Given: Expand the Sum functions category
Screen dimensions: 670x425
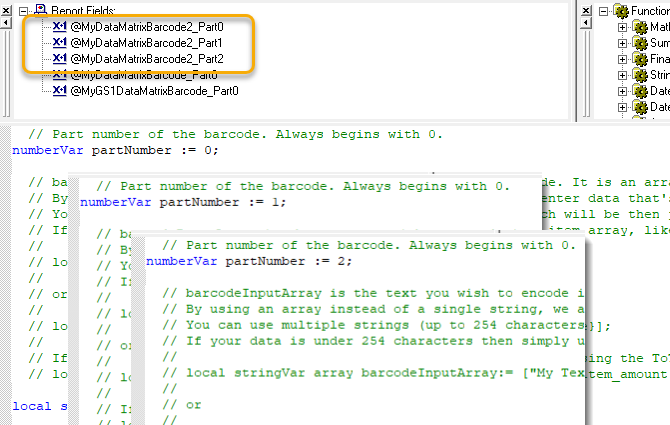Looking at the screenshot, I should pos(623,43).
